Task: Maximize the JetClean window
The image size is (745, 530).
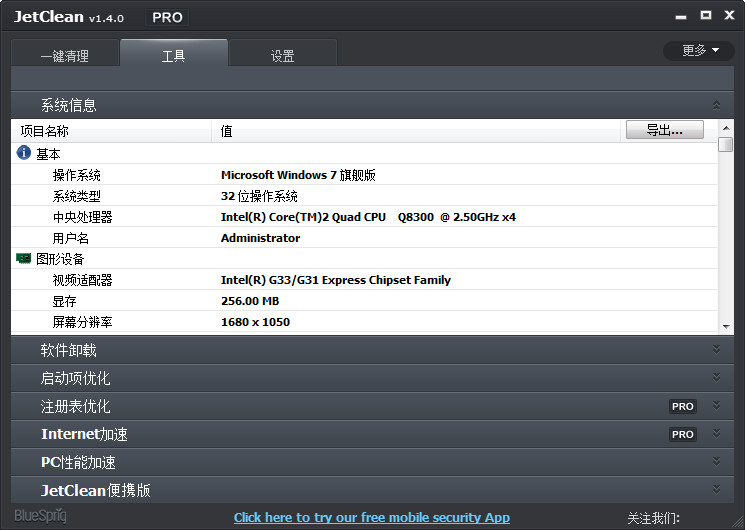Action: point(706,16)
